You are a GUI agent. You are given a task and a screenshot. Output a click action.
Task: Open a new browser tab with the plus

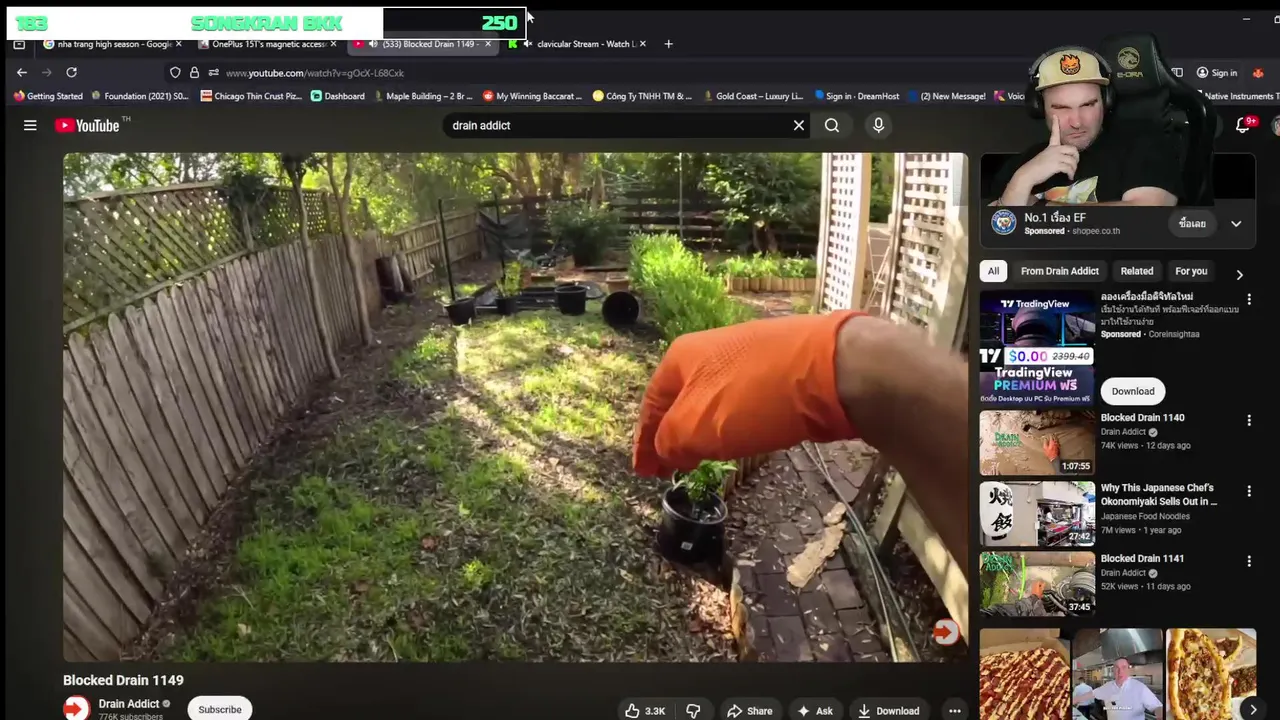coord(668,44)
